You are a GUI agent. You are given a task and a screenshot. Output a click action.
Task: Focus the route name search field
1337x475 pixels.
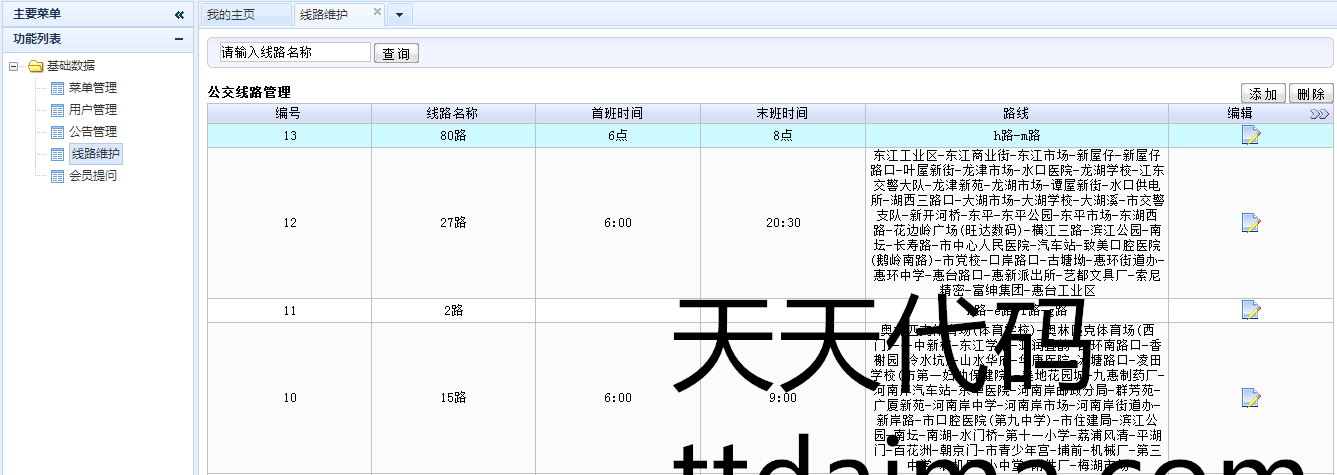click(x=294, y=53)
